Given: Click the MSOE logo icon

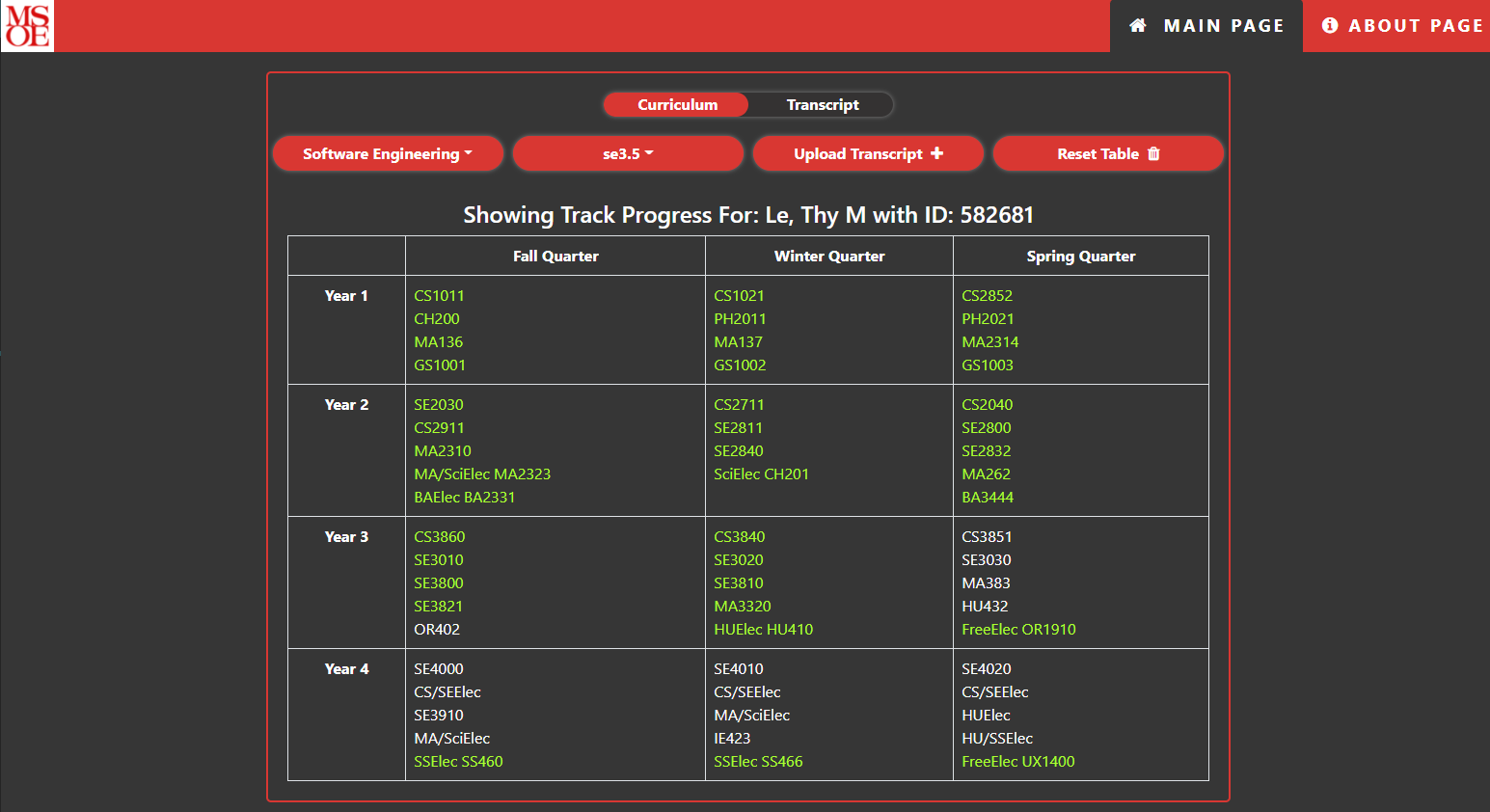Looking at the screenshot, I should coord(28,25).
